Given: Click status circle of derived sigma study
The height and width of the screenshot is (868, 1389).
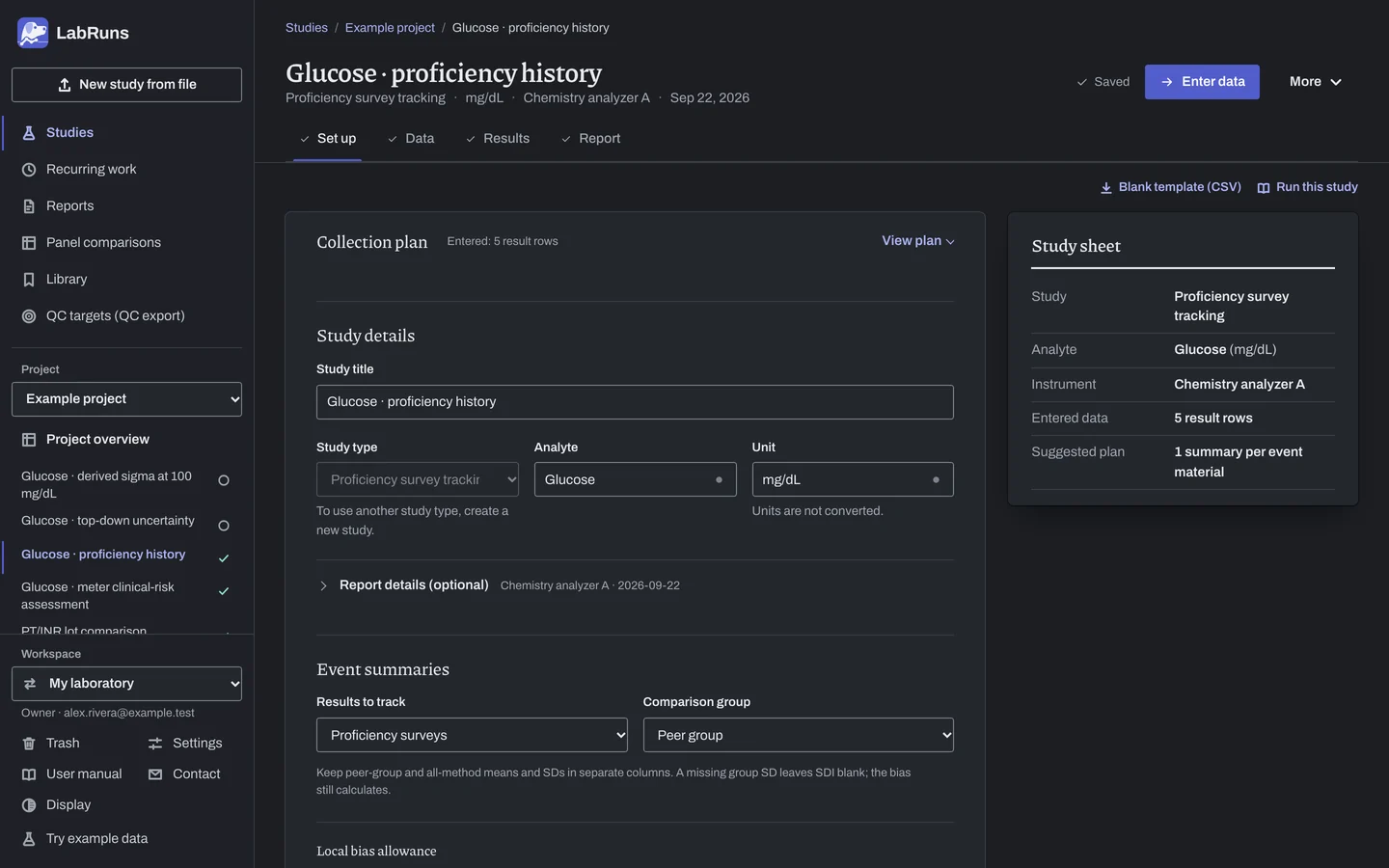Looking at the screenshot, I should [x=224, y=480].
